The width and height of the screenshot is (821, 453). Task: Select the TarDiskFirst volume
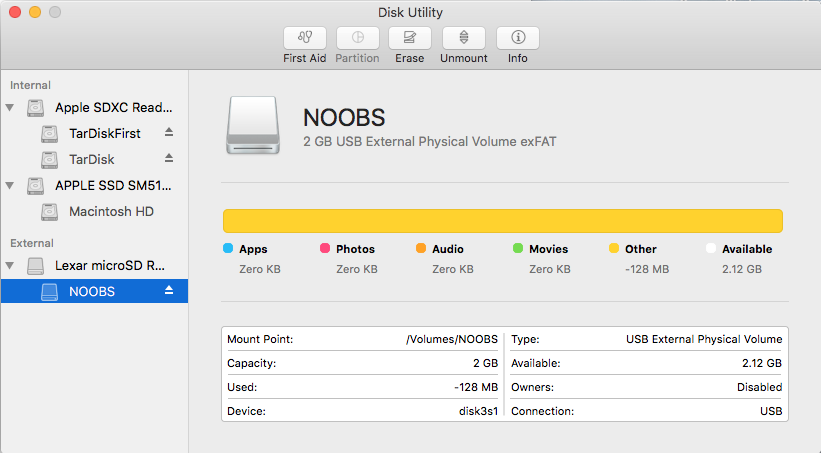pyautogui.click(x=104, y=133)
